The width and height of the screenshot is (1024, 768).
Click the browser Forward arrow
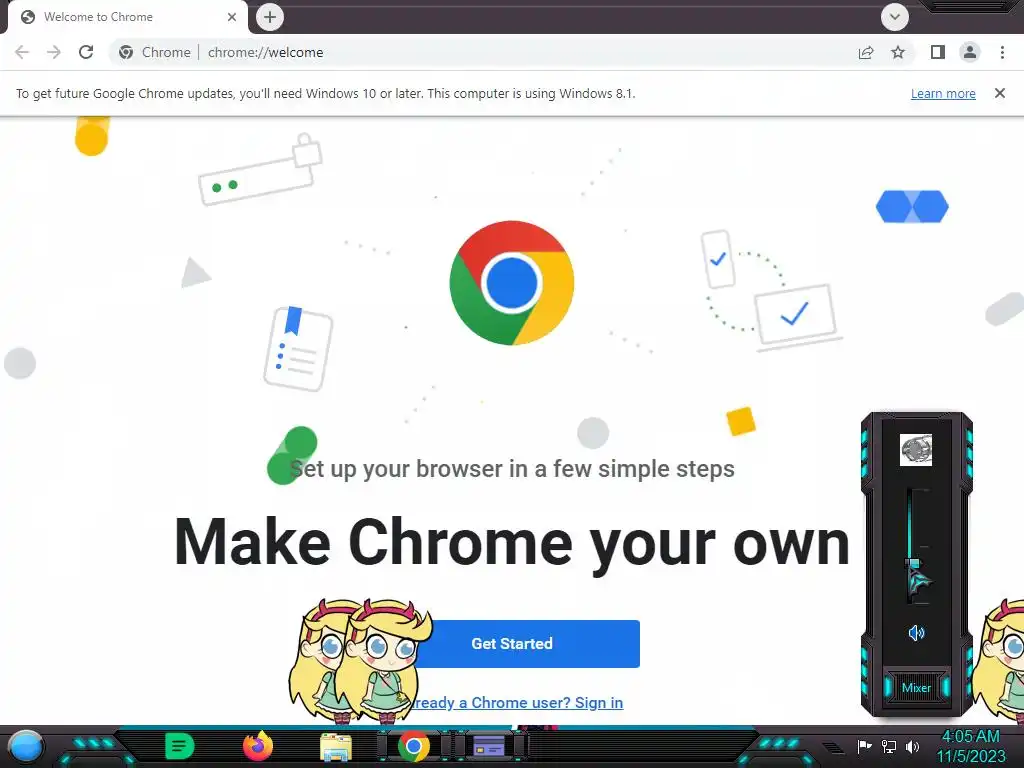pyautogui.click(x=54, y=52)
